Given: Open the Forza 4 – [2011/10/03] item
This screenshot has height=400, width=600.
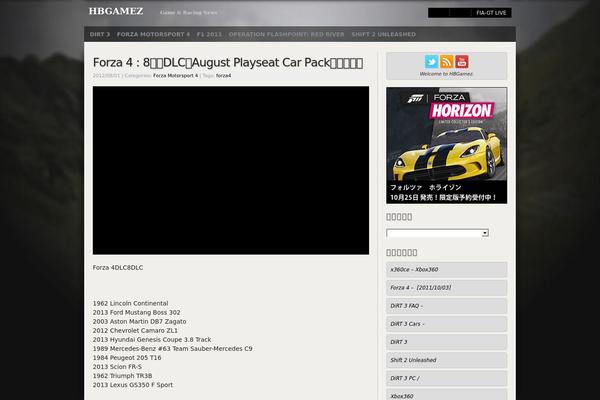Looking at the screenshot, I should pos(447,287).
